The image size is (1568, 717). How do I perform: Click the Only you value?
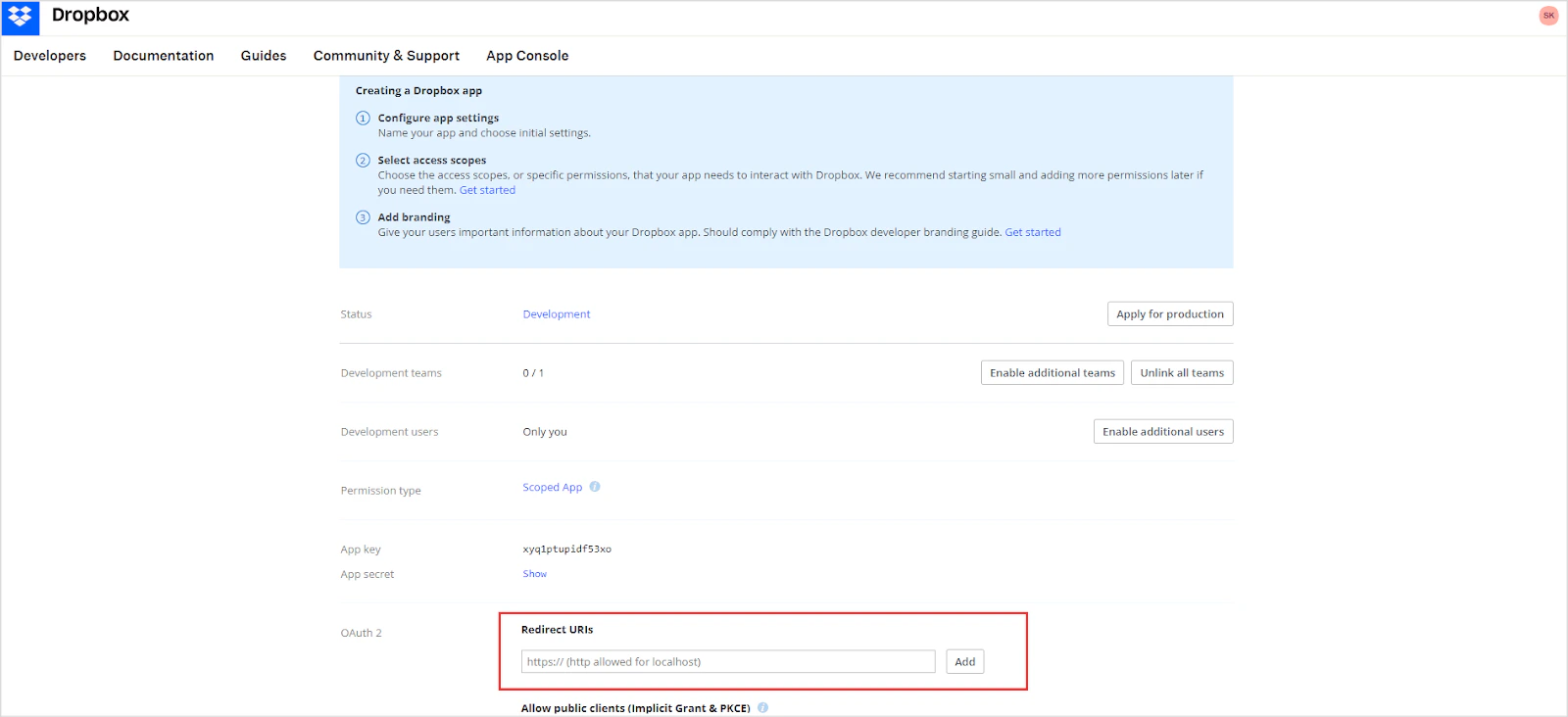545,432
